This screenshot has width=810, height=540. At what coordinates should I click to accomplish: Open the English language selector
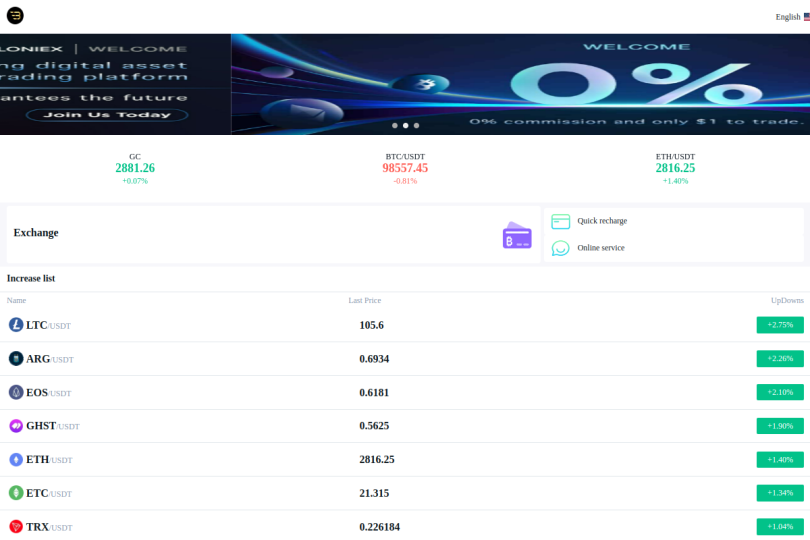pos(792,17)
